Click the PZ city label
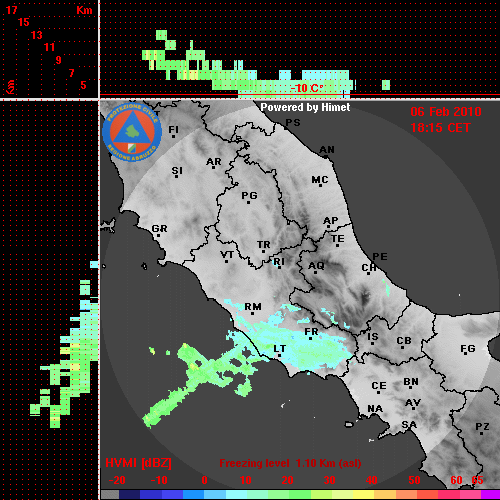500x500 pixels. pos(482,427)
